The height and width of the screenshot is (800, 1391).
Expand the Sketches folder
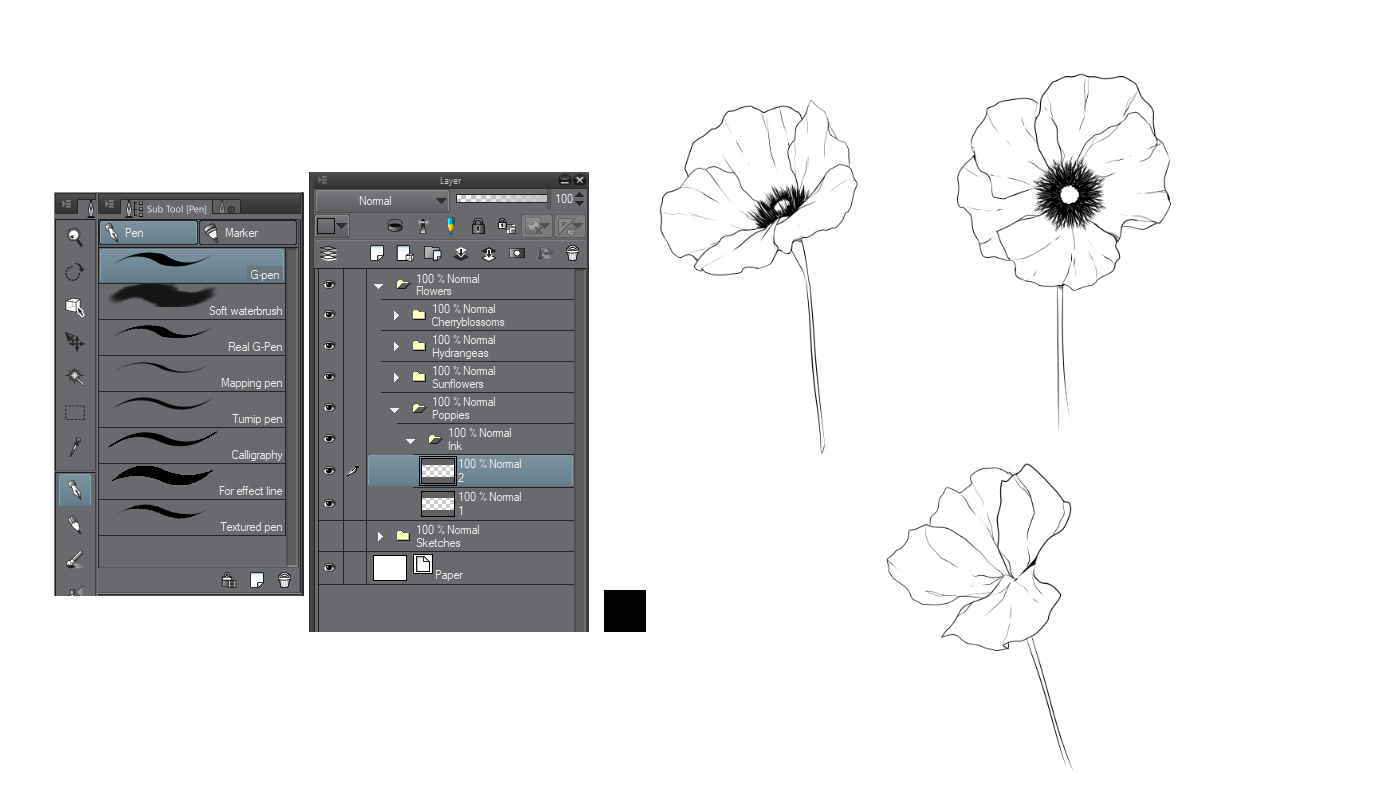(380, 537)
